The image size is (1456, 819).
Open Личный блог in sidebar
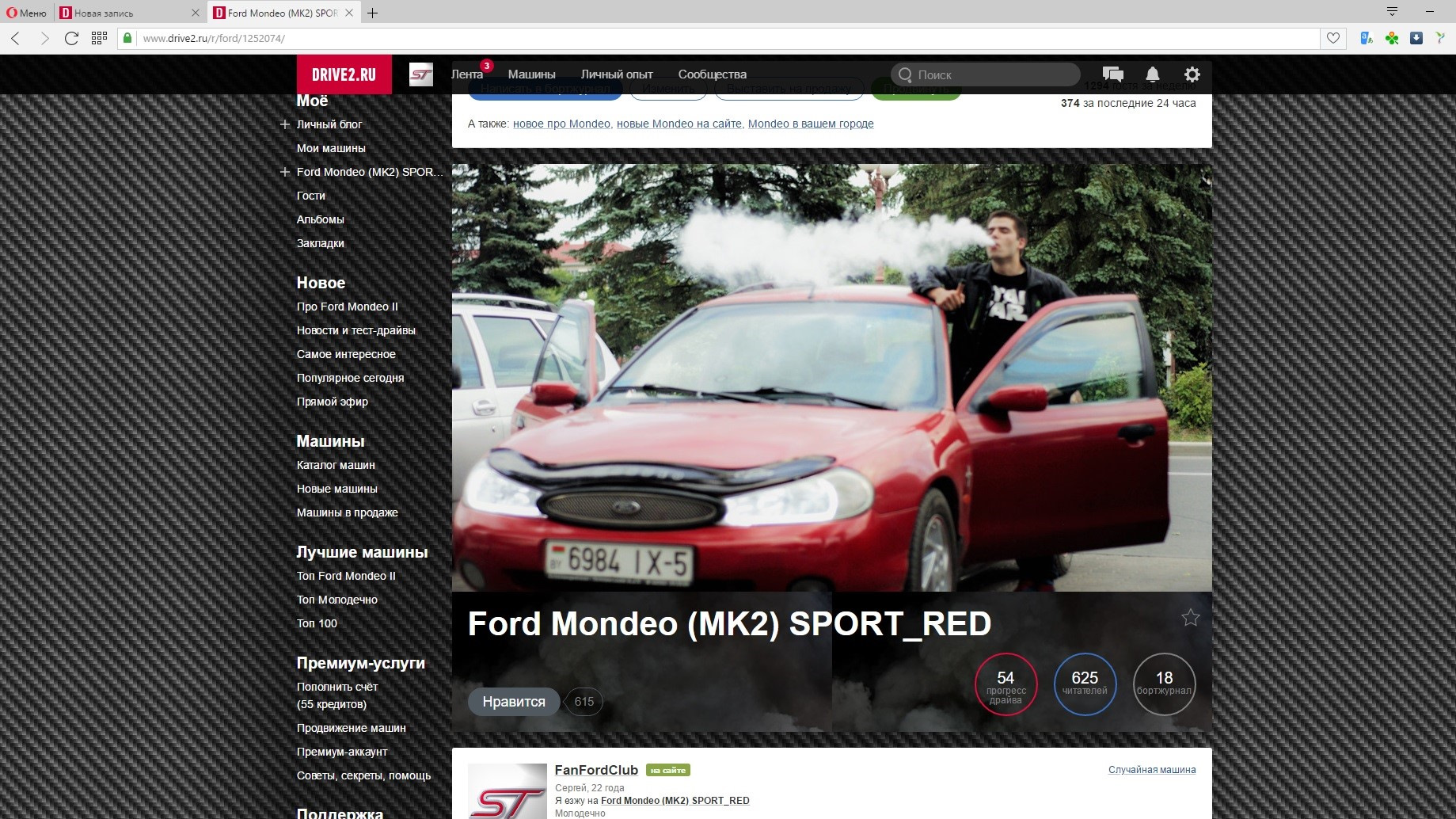click(329, 124)
